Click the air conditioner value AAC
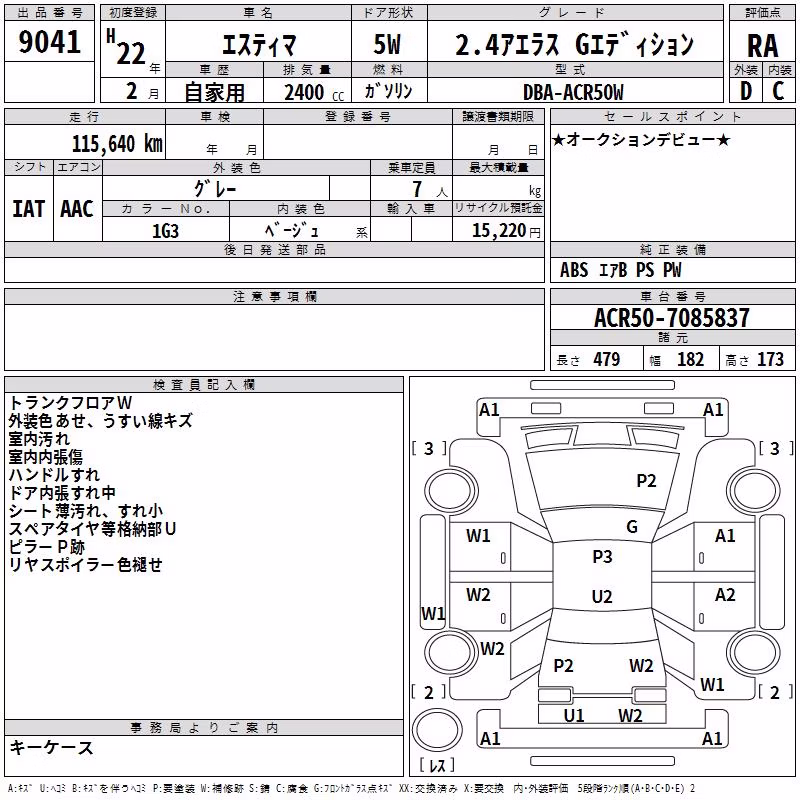This screenshot has width=800, height=800. [77, 209]
